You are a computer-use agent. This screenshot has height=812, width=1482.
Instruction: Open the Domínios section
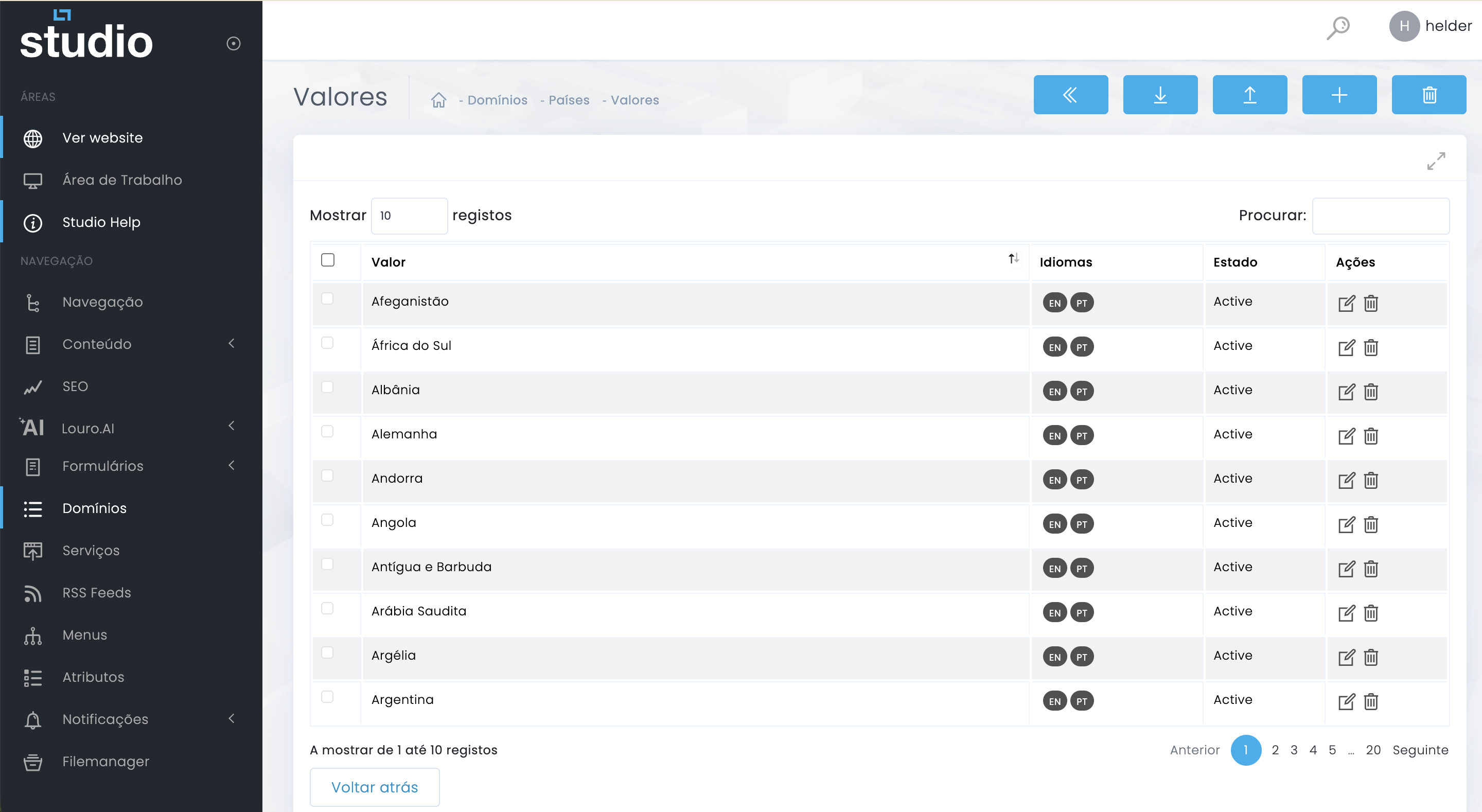(94, 508)
